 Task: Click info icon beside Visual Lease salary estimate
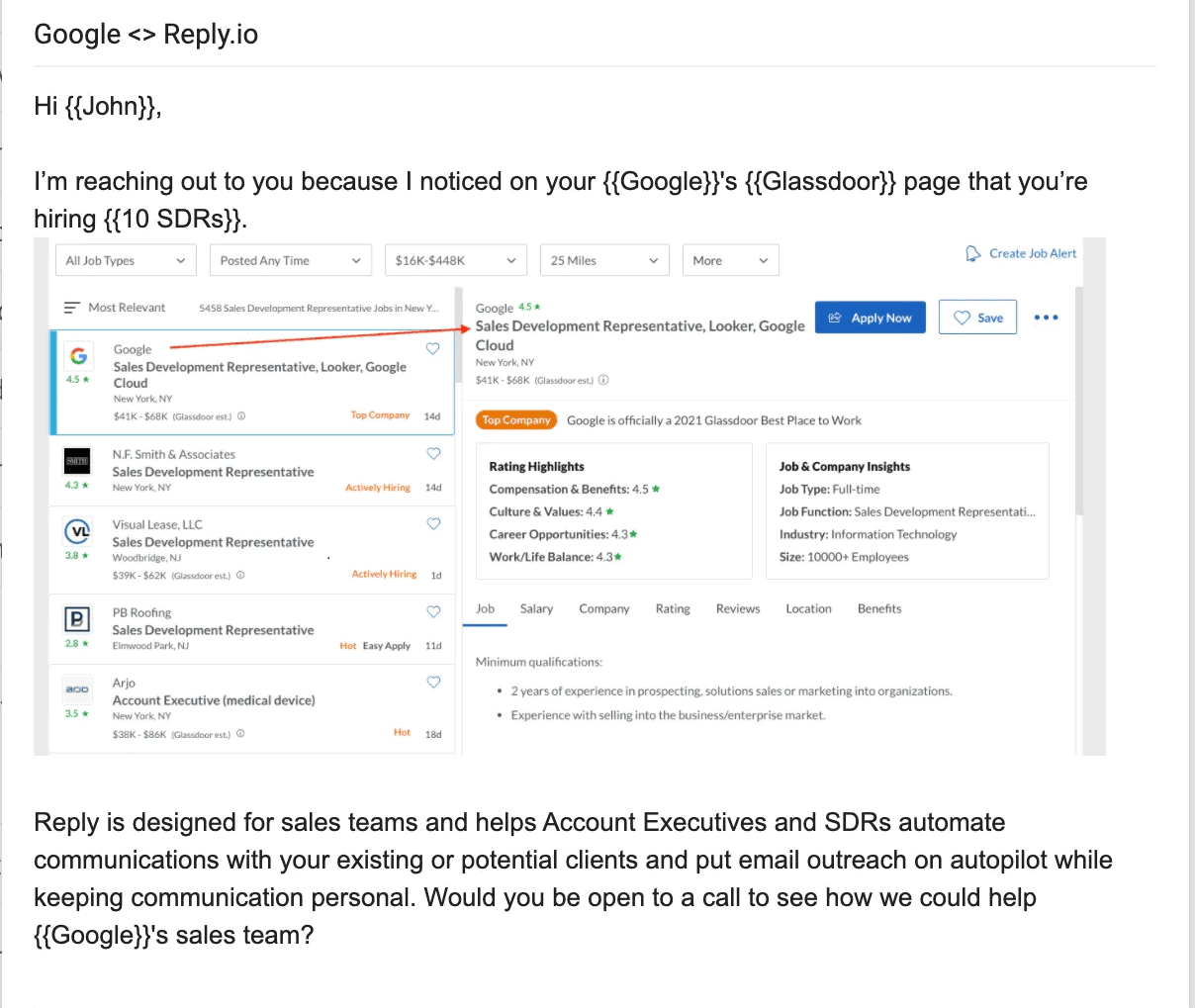coord(240,576)
